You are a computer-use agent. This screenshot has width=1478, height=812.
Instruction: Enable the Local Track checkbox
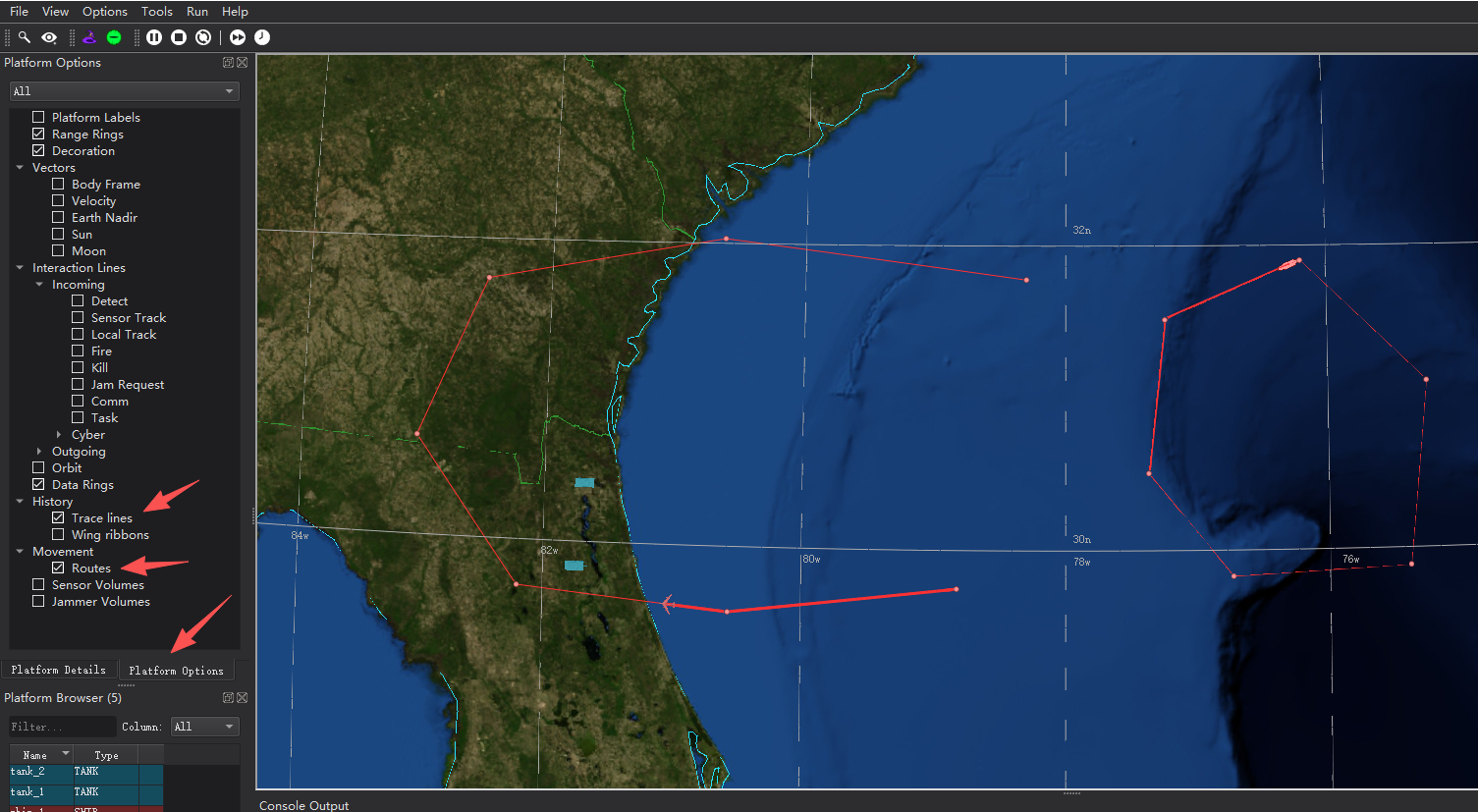coord(78,334)
